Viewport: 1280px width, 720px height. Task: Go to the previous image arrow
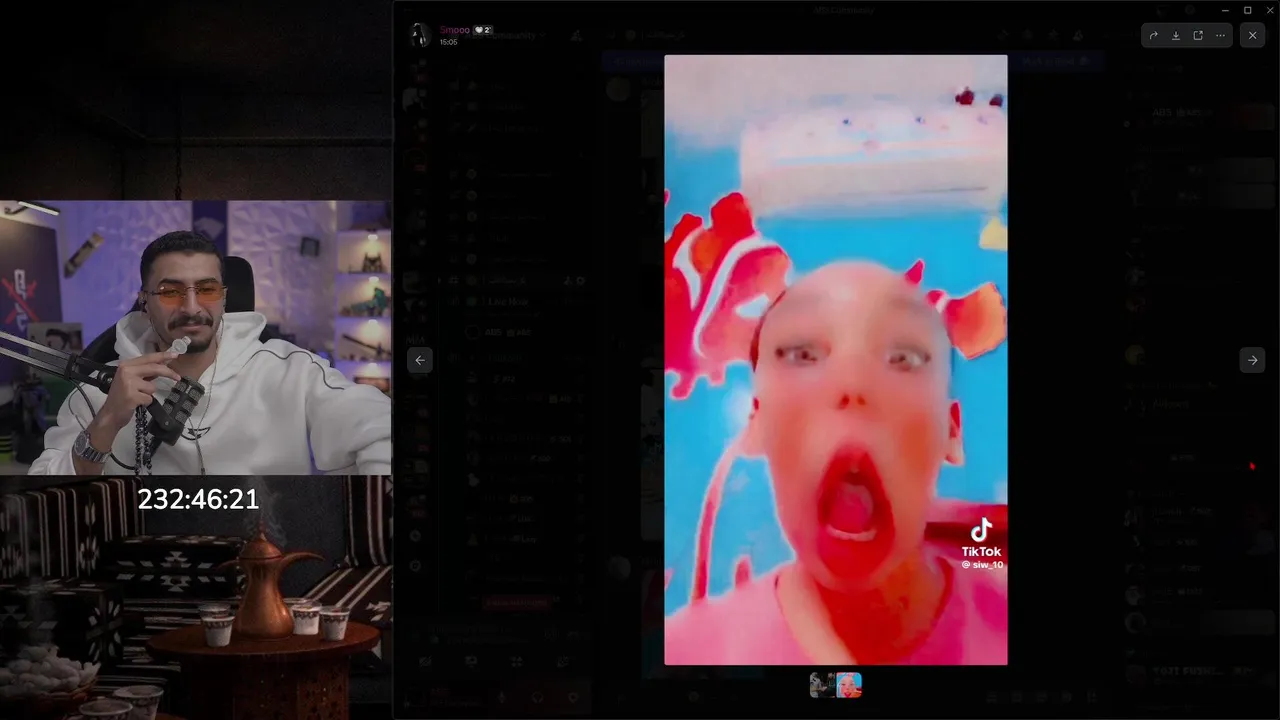click(x=420, y=360)
